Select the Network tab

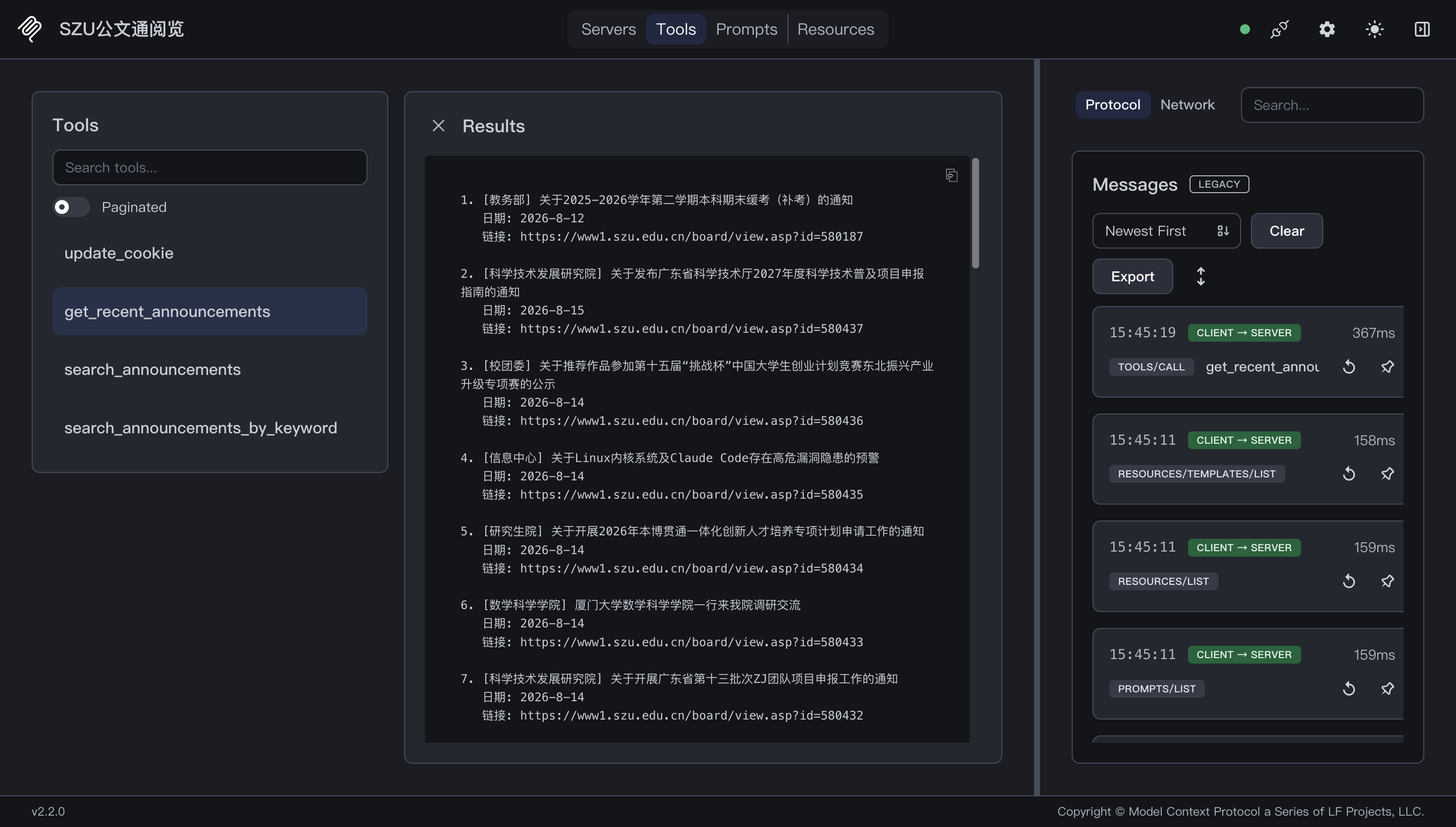pyautogui.click(x=1188, y=104)
